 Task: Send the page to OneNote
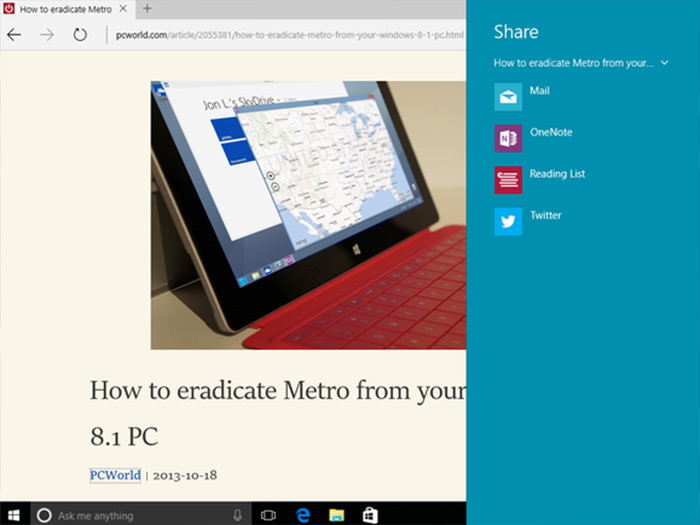click(509, 138)
